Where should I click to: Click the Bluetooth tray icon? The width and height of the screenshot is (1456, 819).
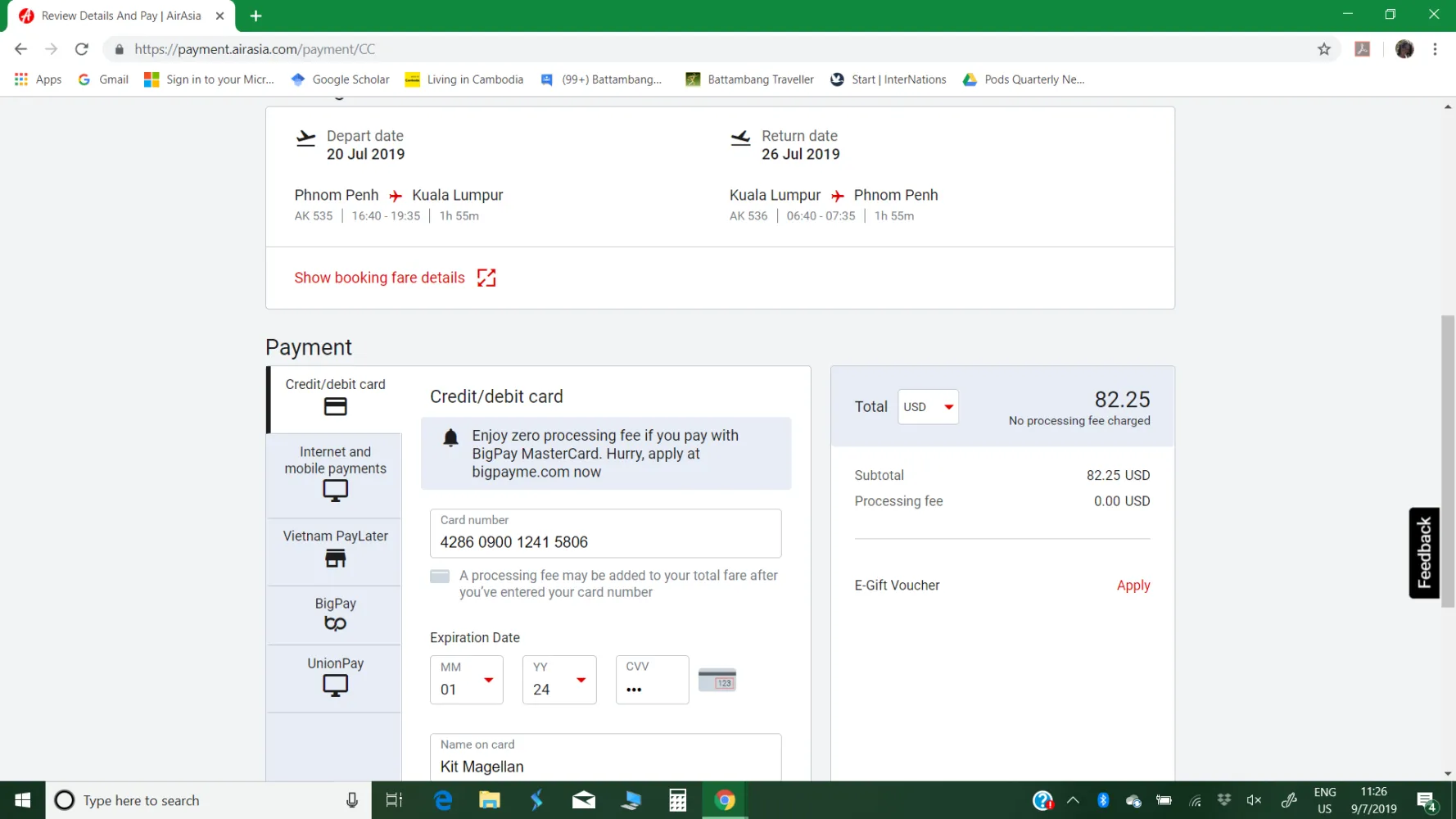point(1103,800)
